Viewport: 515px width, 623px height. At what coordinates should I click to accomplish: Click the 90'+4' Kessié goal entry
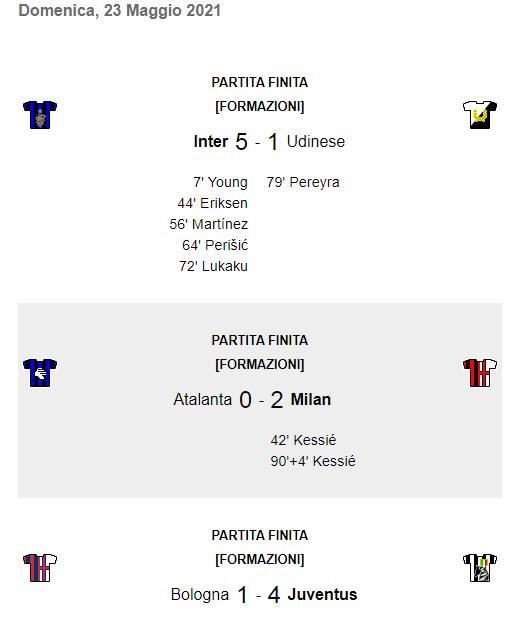point(313,461)
